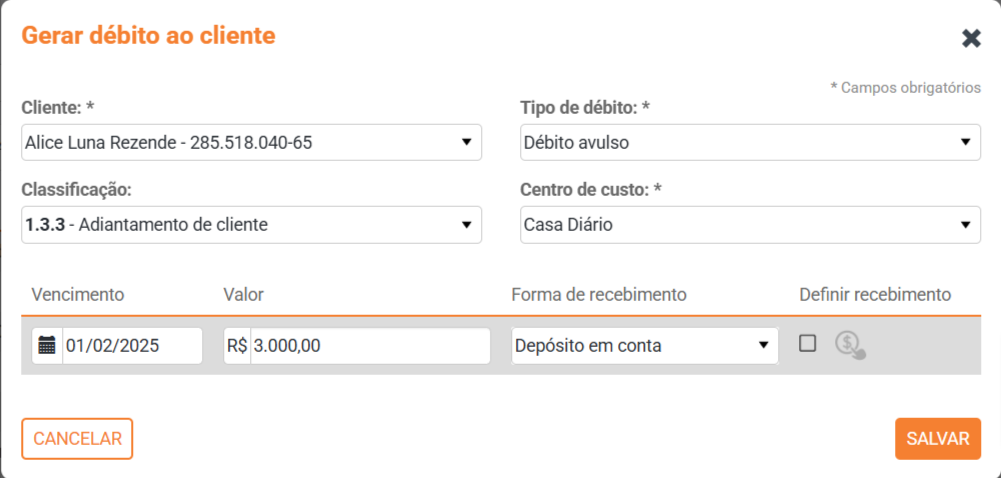
Task: Click the Valor column header
Action: point(243,294)
